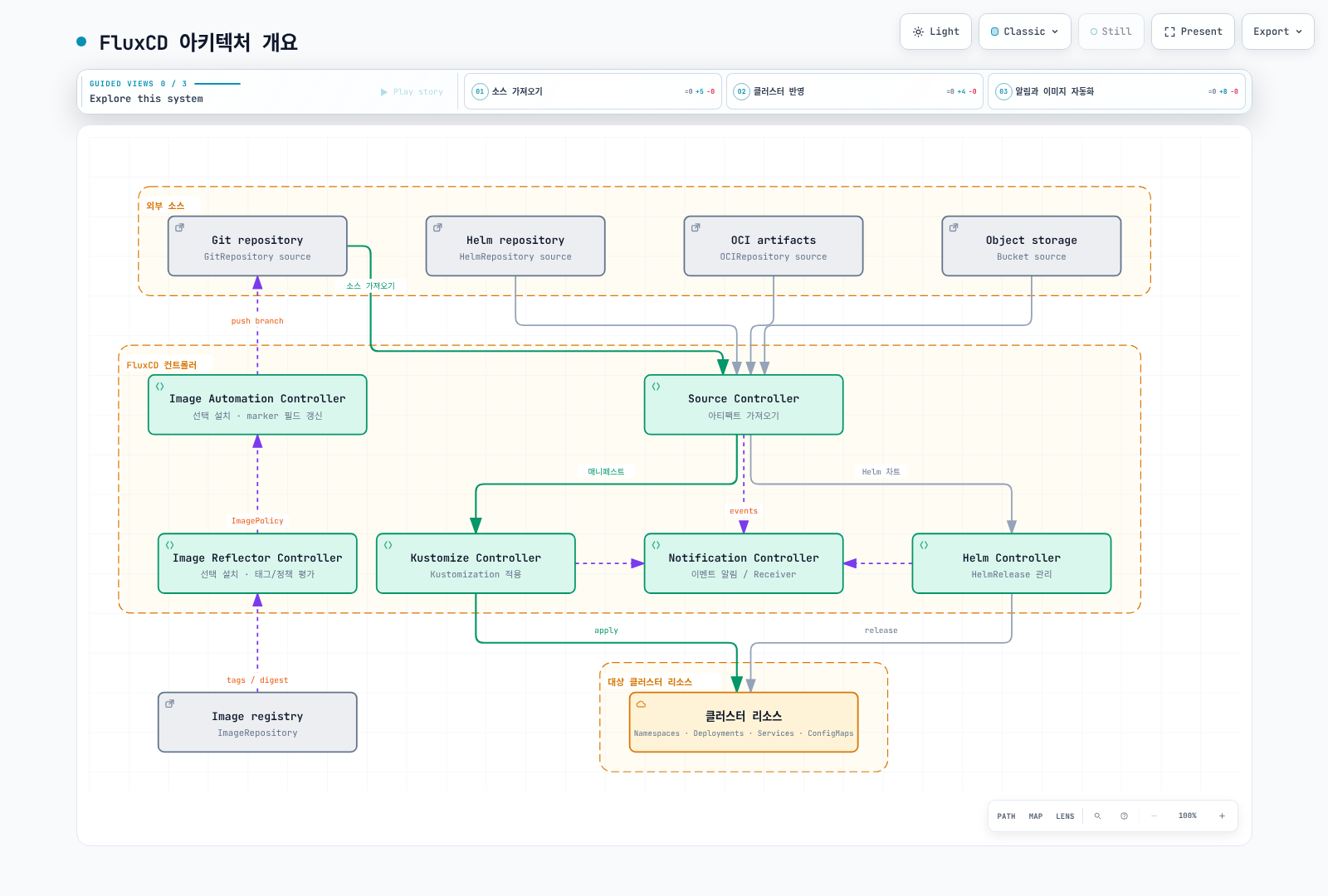Toggle the Light theme button
The image size is (1328, 896).
(935, 32)
